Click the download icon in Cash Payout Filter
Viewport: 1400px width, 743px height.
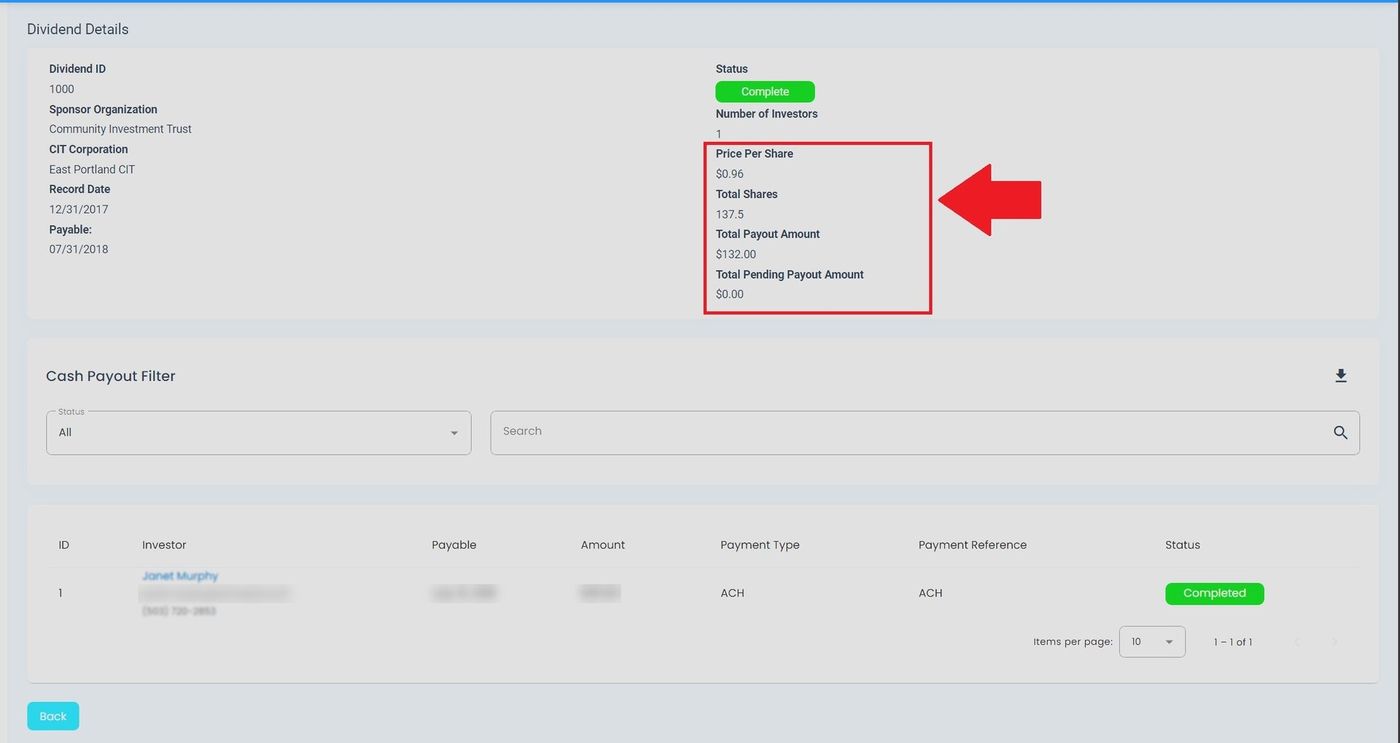coord(1341,376)
